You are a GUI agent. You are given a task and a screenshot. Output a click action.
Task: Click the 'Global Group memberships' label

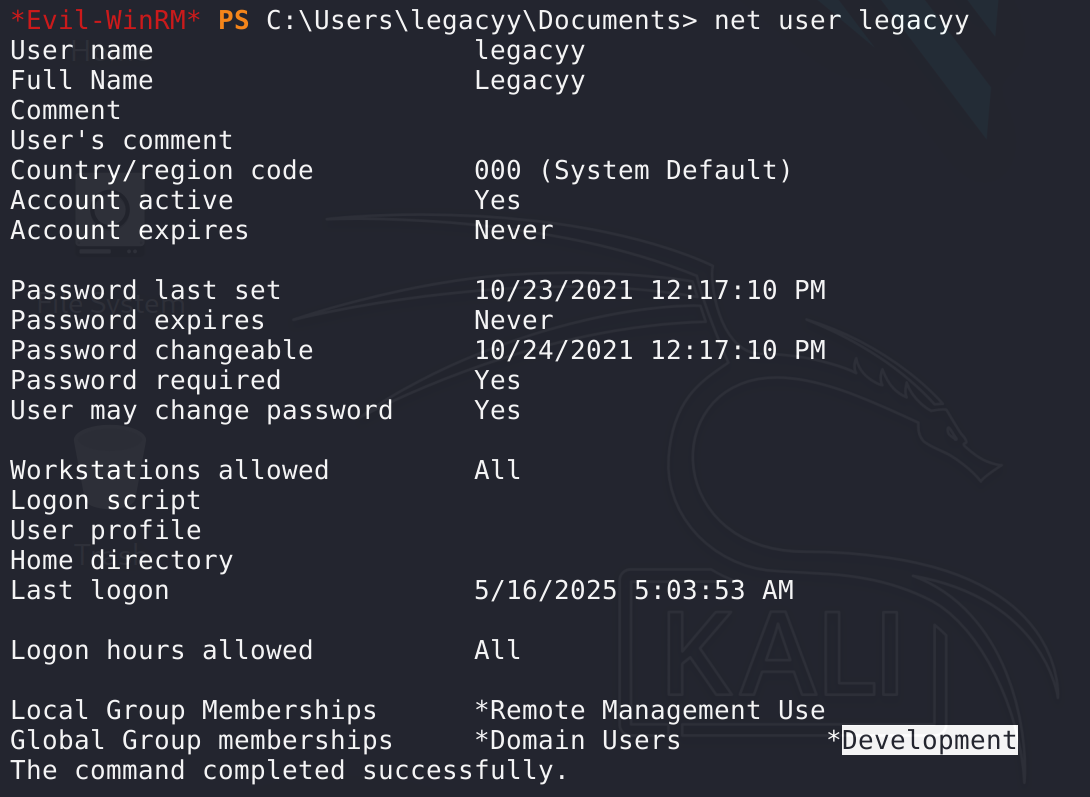coord(201,741)
